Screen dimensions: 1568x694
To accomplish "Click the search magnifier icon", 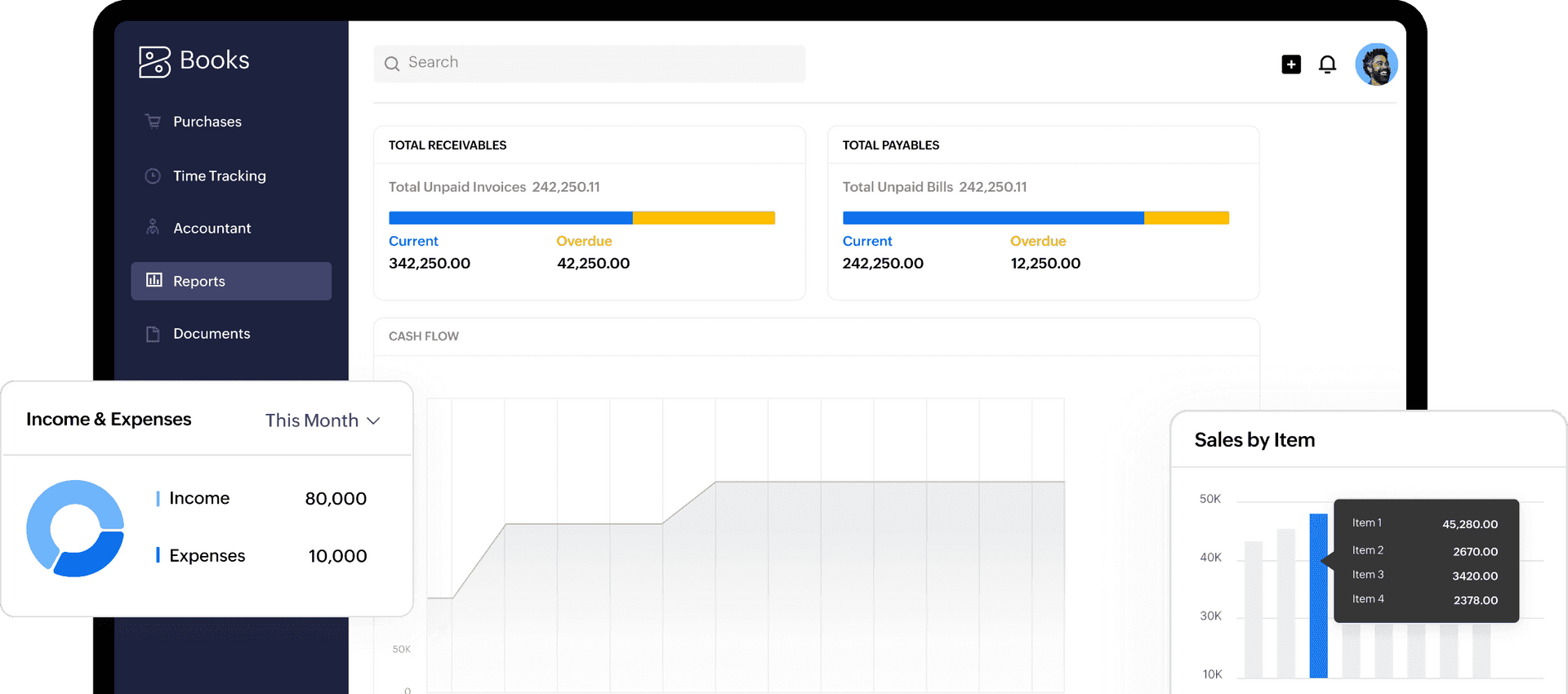I will (x=392, y=64).
